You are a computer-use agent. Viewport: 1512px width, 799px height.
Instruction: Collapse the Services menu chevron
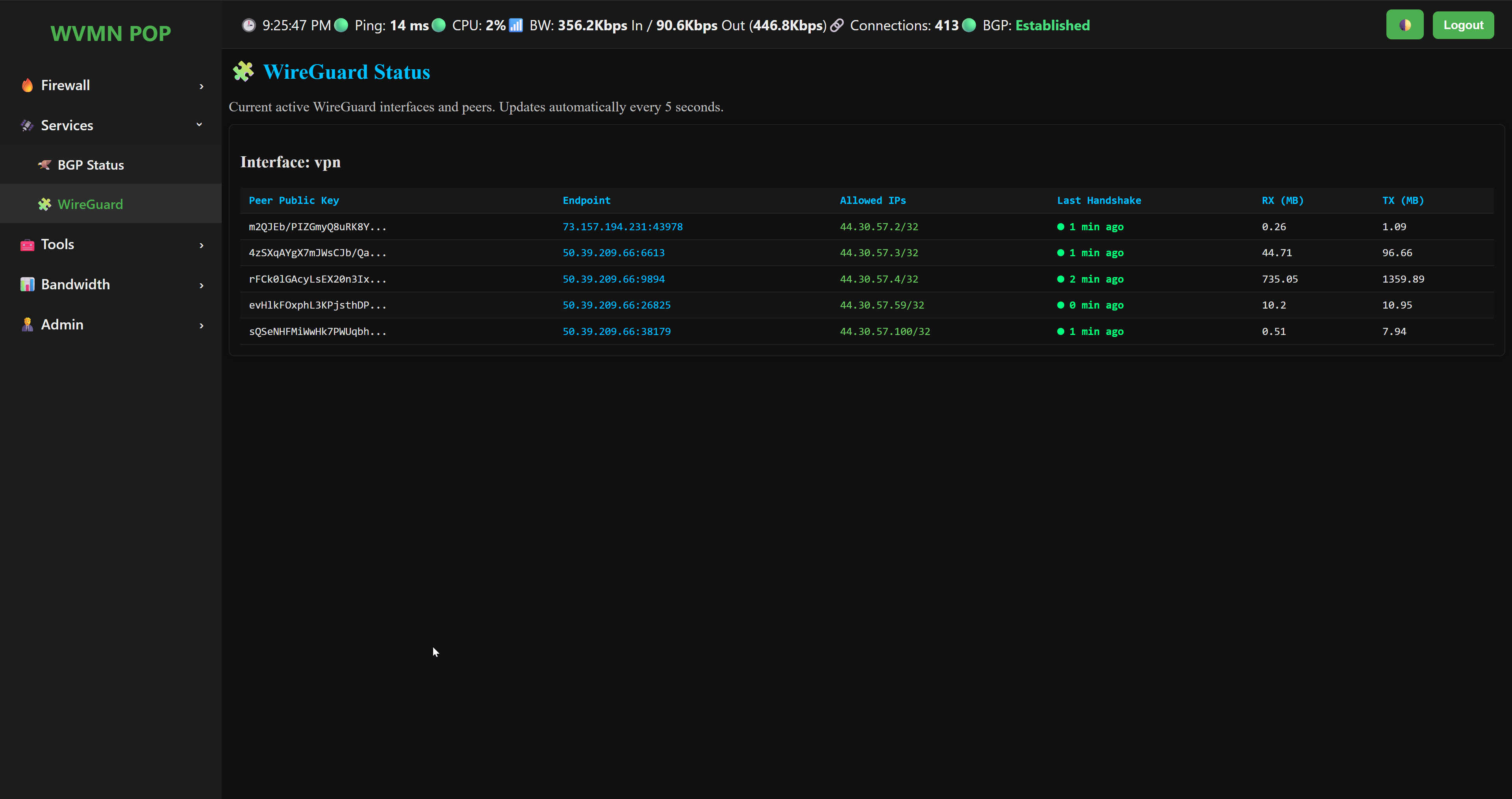pyautogui.click(x=199, y=124)
